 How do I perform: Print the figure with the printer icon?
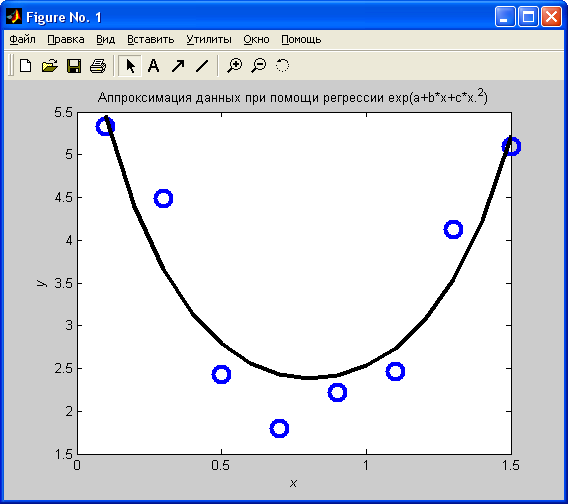[x=98, y=66]
